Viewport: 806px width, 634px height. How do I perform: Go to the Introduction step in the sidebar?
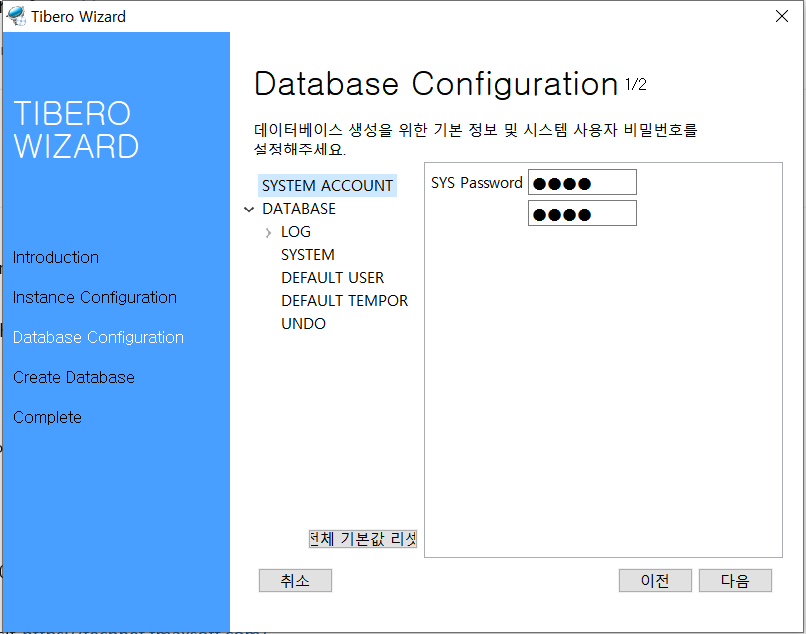56,257
